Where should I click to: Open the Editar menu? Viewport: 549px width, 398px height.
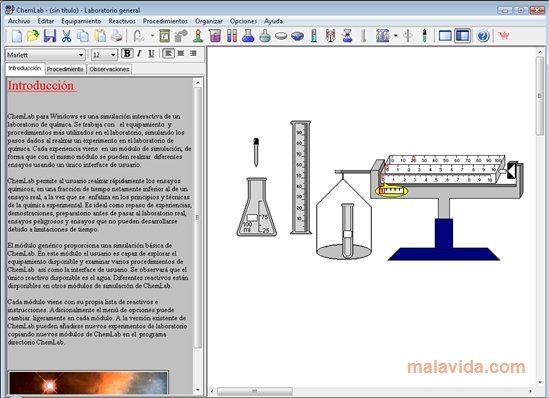(x=46, y=21)
